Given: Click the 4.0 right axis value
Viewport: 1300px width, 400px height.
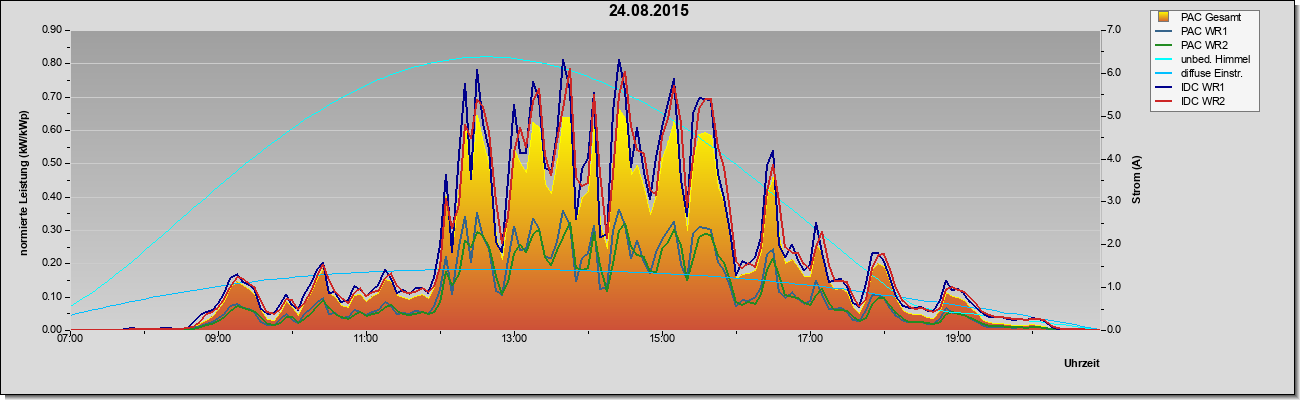Looking at the screenshot, I should pyautogui.click(x=1113, y=158).
